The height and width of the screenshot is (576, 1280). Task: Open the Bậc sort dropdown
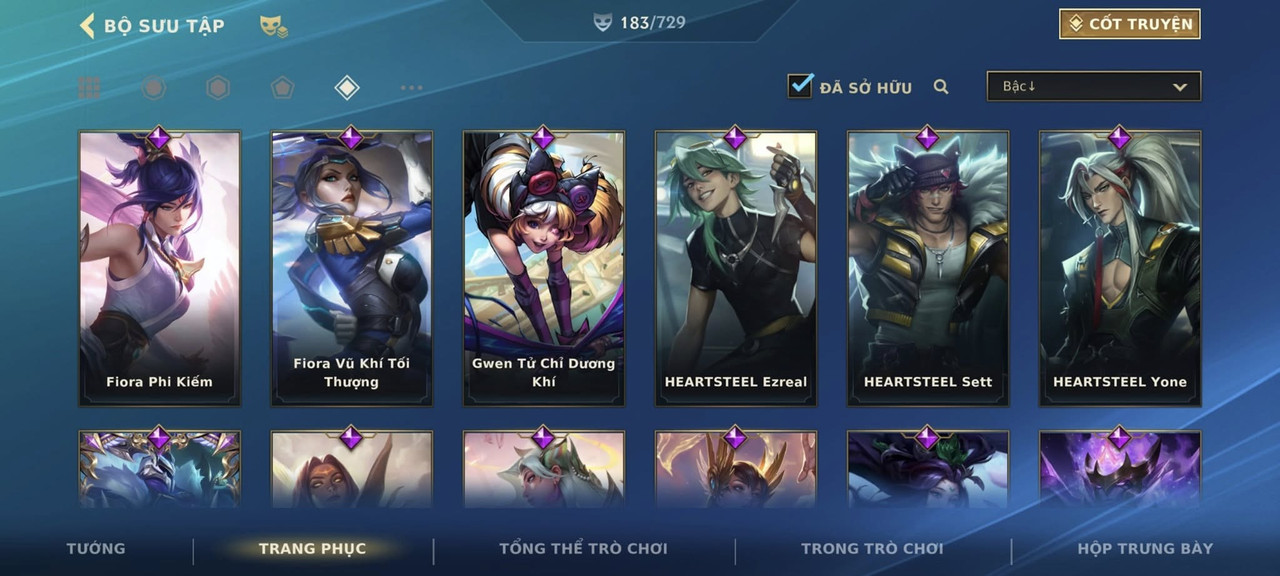1094,86
